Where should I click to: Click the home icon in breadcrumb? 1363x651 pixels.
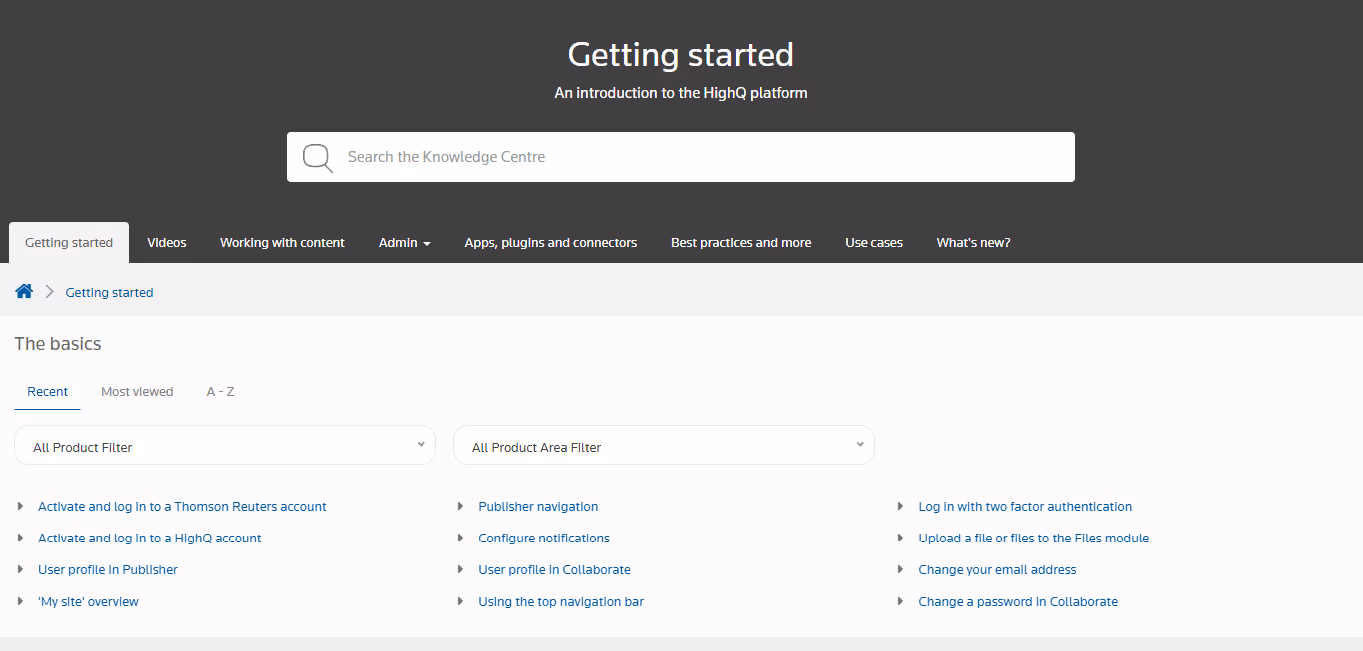click(24, 291)
